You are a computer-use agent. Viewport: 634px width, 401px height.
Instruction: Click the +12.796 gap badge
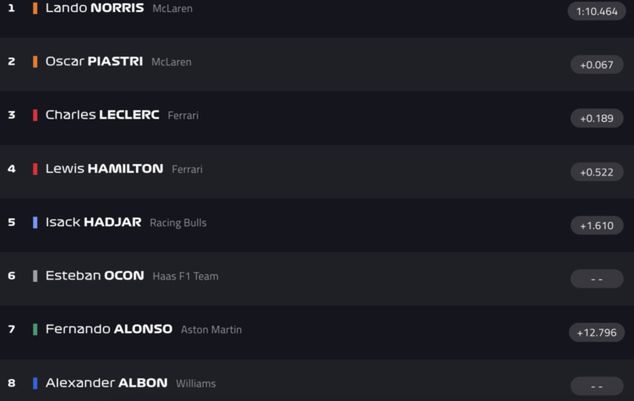pyautogui.click(x=597, y=333)
